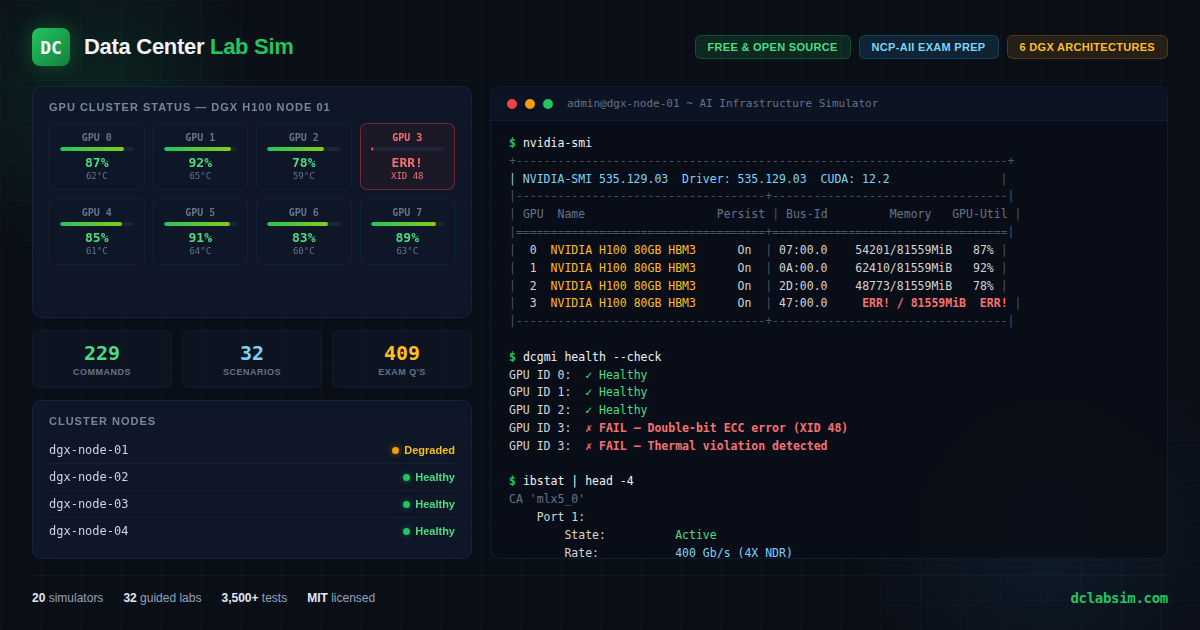Click the red terminal window dot
This screenshot has width=1200, height=630.
(512, 104)
